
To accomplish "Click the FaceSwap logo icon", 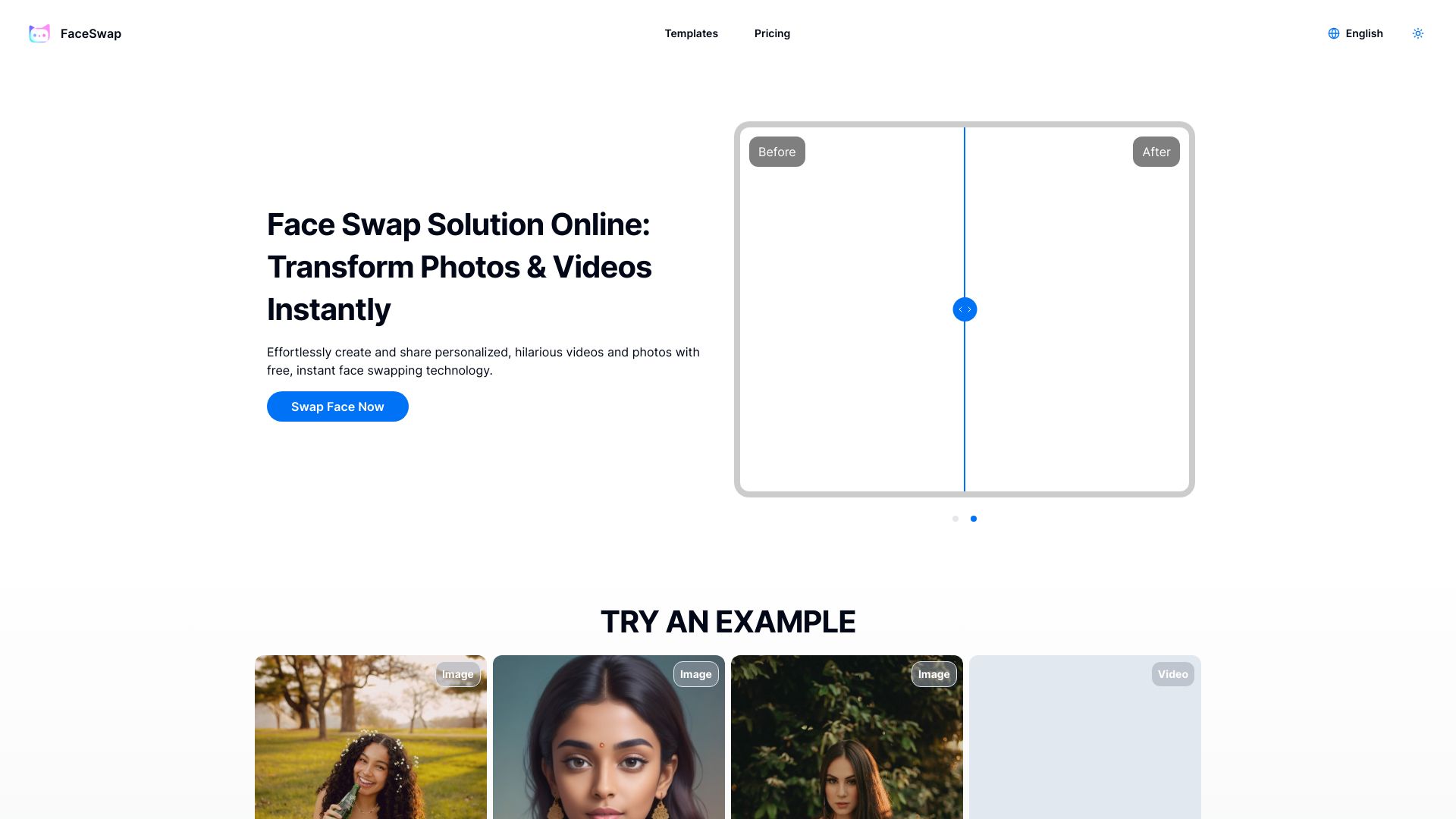I will (39, 33).
